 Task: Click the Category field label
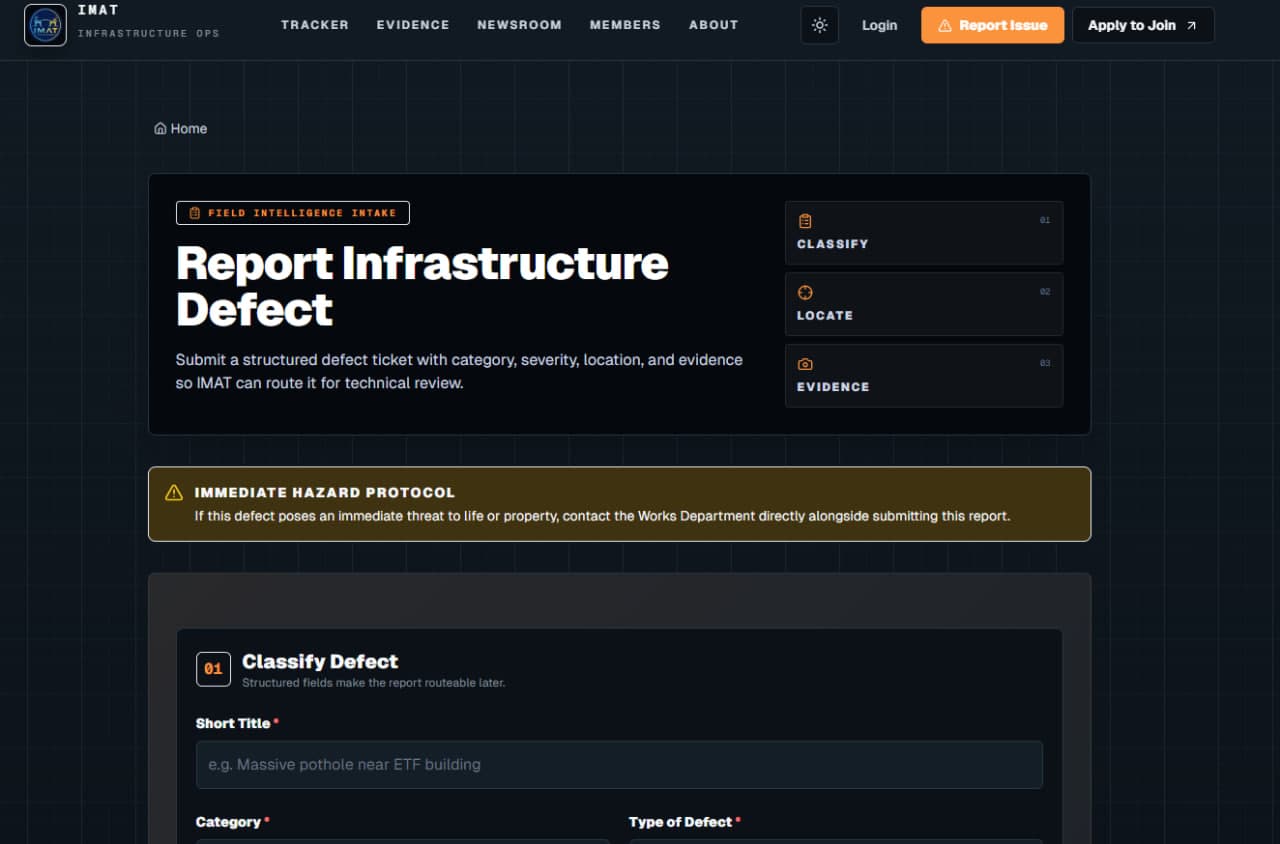pyautogui.click(x=233, y=822)
